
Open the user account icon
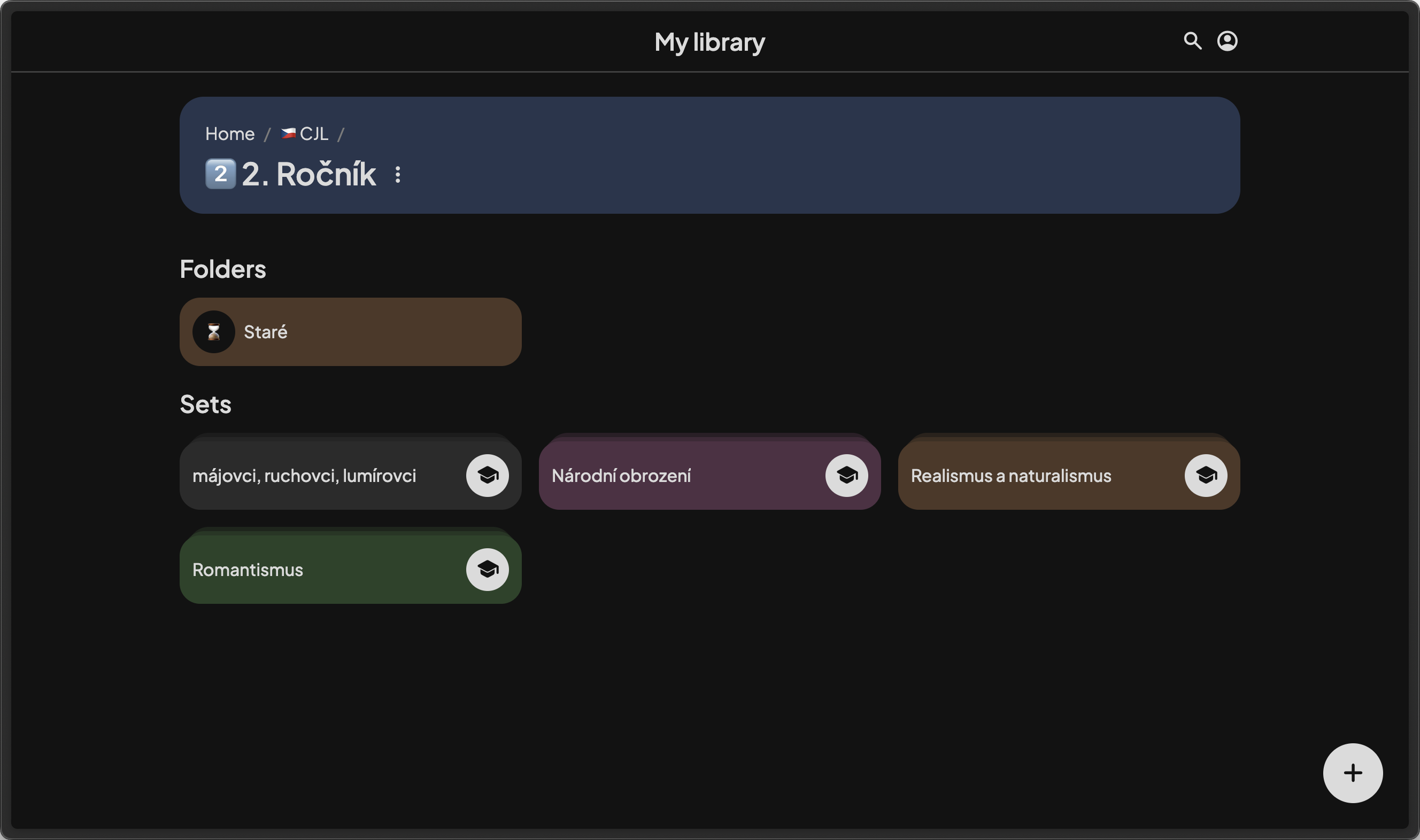pyautogui.click(x=1227, y=41)
